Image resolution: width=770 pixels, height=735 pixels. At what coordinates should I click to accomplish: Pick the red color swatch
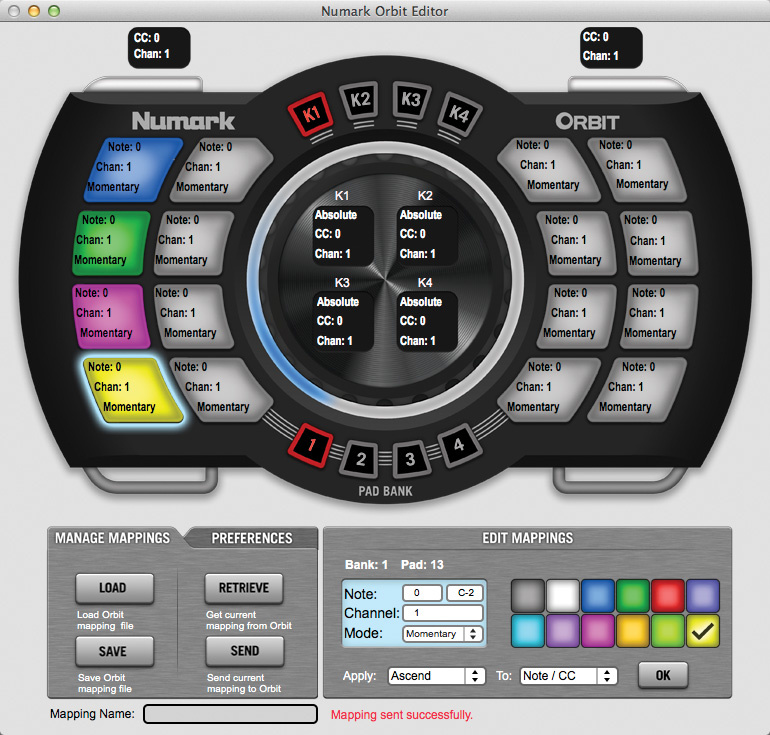pyautogui.click(x=668, y=596)
